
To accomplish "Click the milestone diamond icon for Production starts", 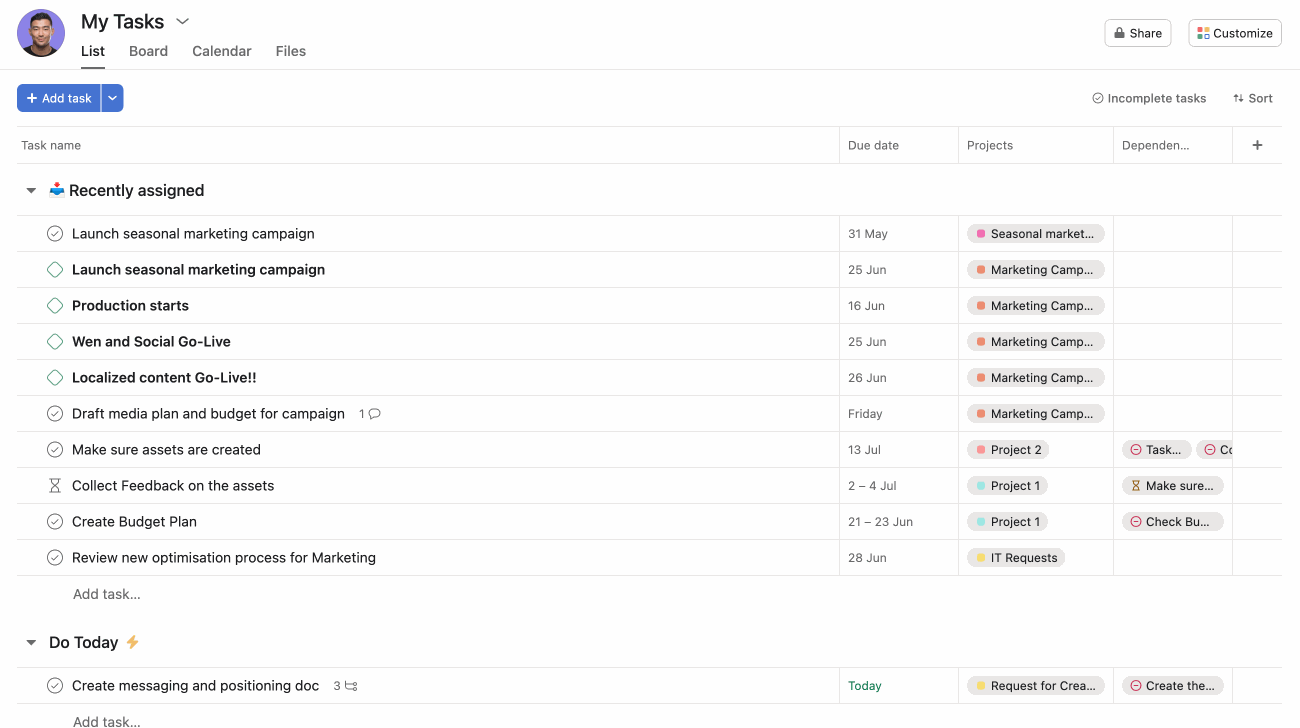I will click(55, 306).
